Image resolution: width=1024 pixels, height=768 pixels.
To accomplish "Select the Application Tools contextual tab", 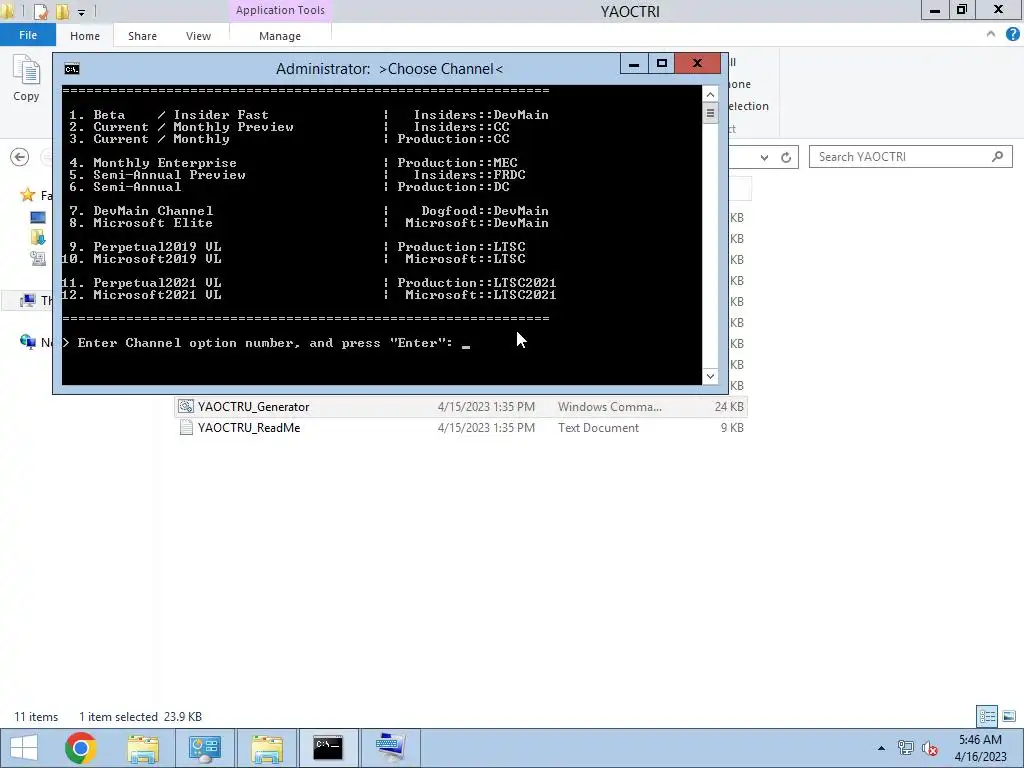I will point(280,10).
